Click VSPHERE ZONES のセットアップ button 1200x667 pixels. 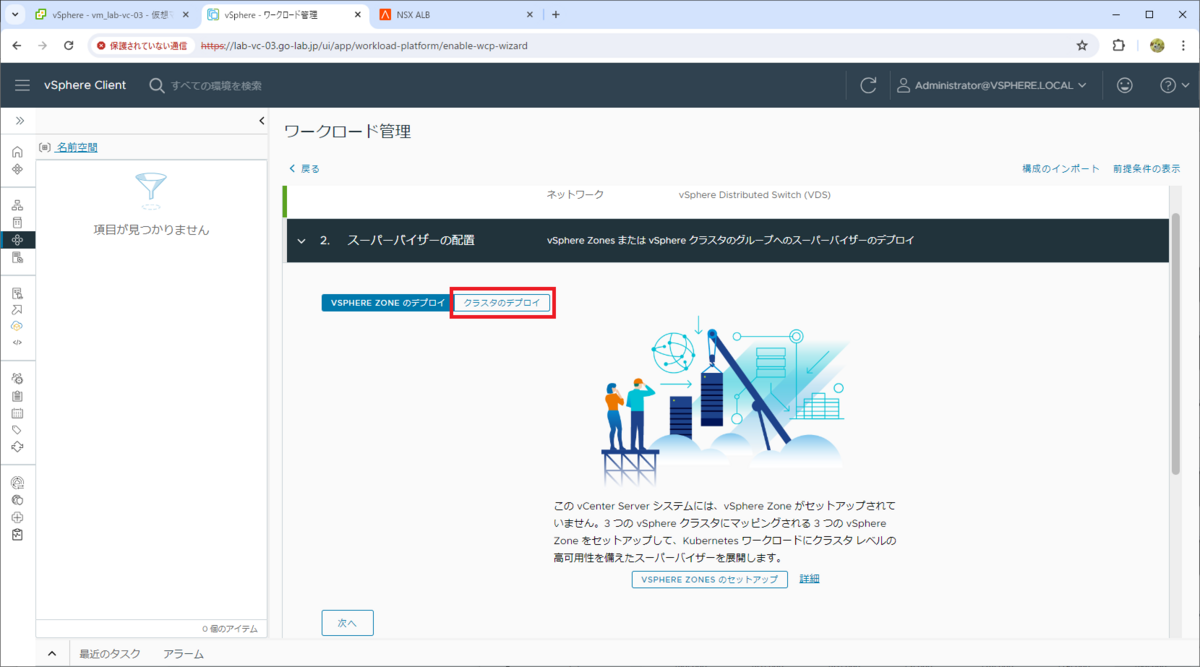(709, 579)
